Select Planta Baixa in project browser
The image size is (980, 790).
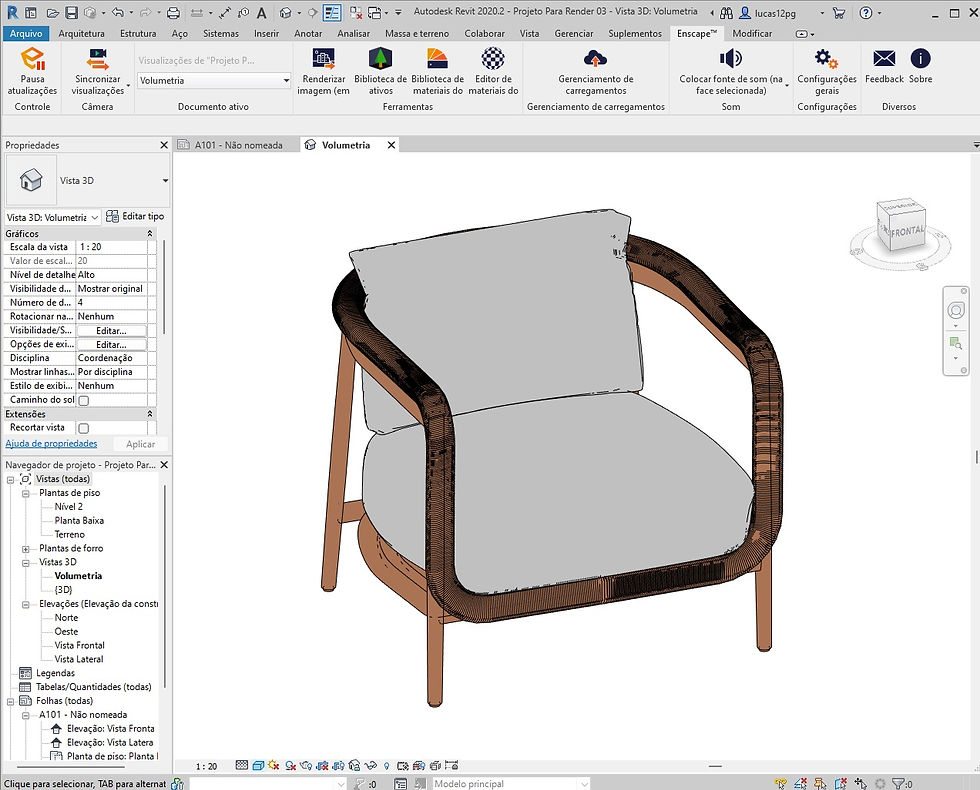pyautogui.click(x=79, y=521)
